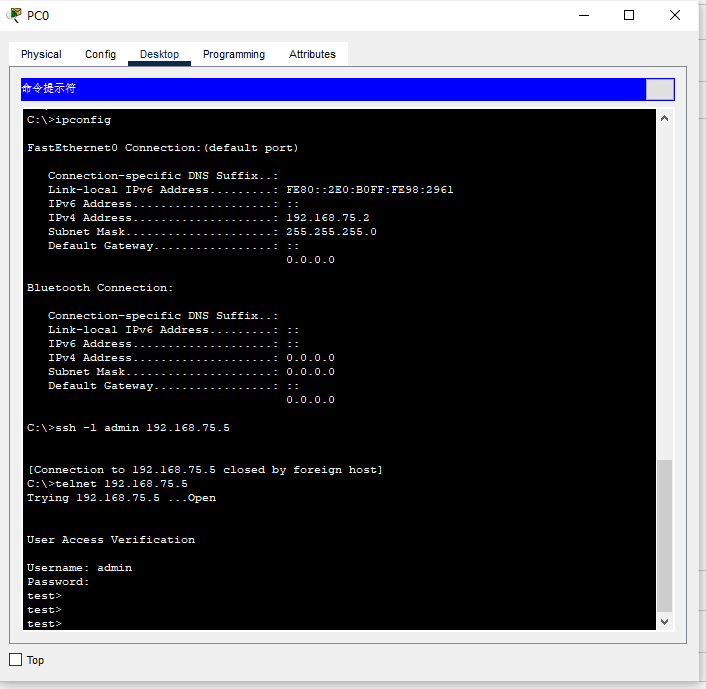The image size is (706, 689).
Task: Click the 'Username: admin' line
Action: (79, 567)
